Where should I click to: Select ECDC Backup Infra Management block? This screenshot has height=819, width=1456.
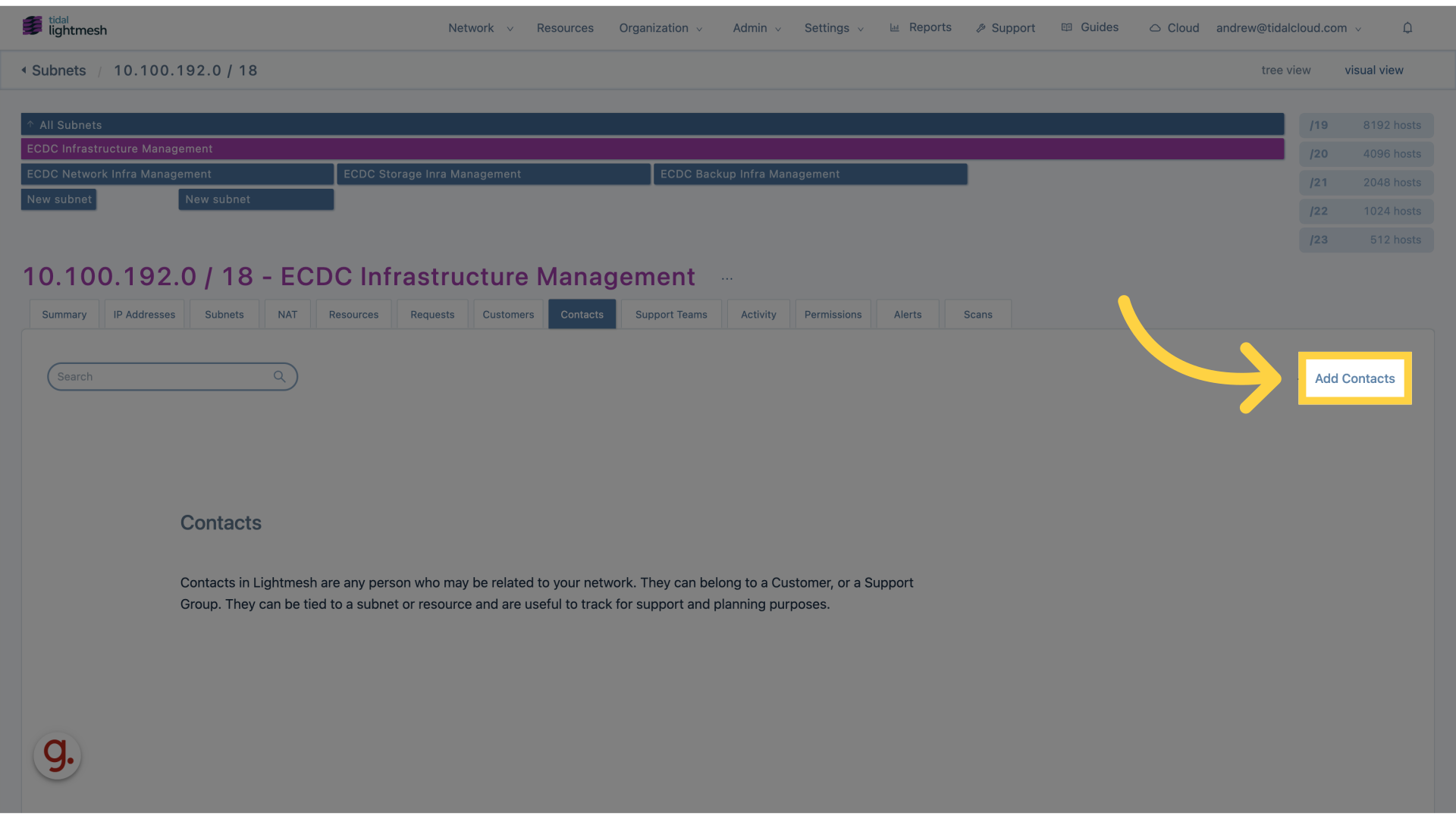tap(810, 174)
